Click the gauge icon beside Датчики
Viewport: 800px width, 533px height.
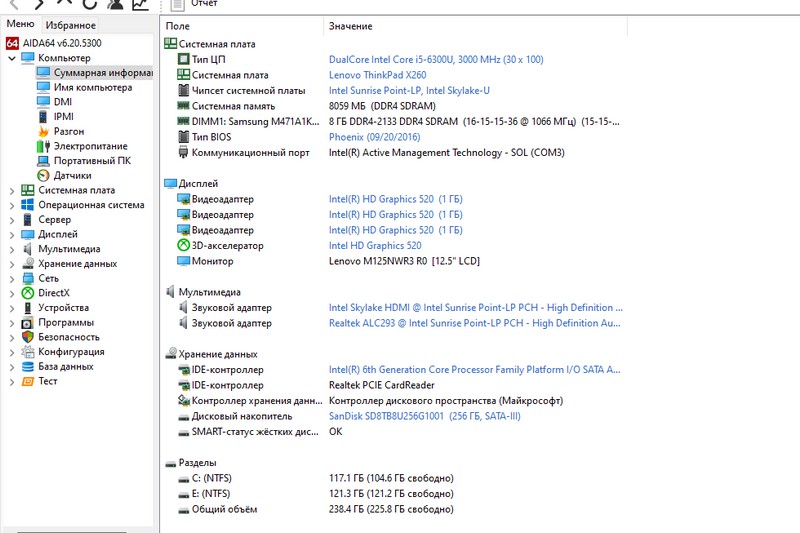tap(43, 175)
